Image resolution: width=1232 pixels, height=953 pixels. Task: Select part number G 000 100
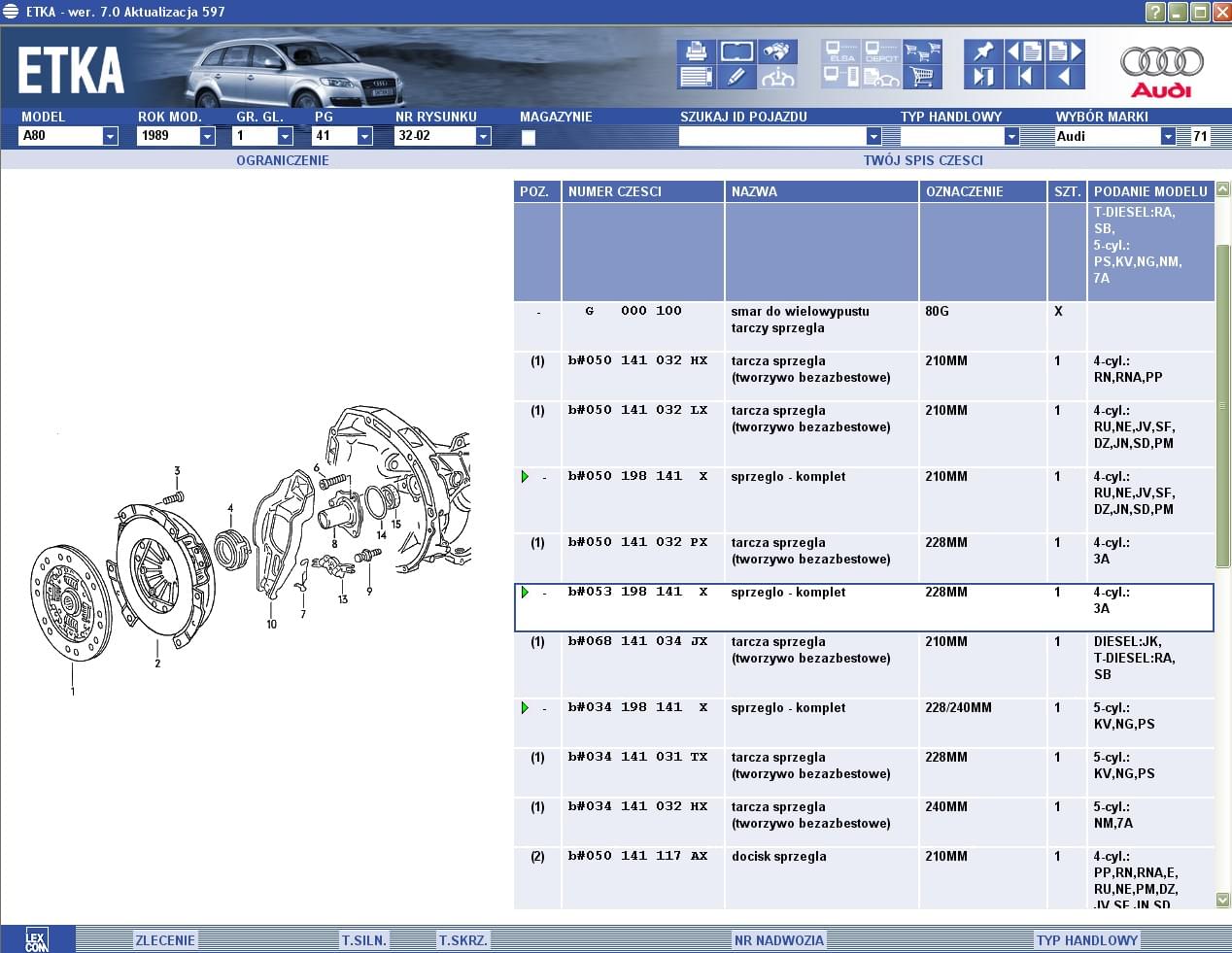[633, 311]
